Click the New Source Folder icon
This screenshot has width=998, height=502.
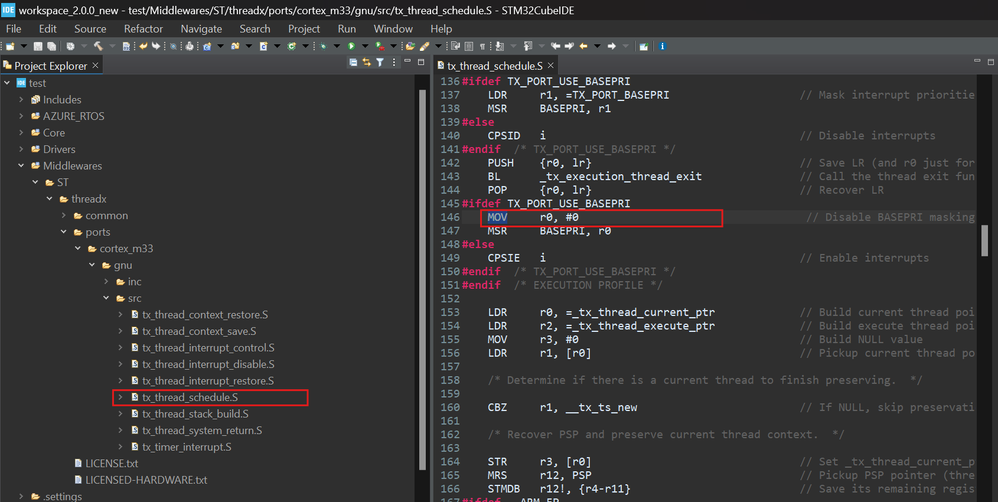tap(234, 46)
